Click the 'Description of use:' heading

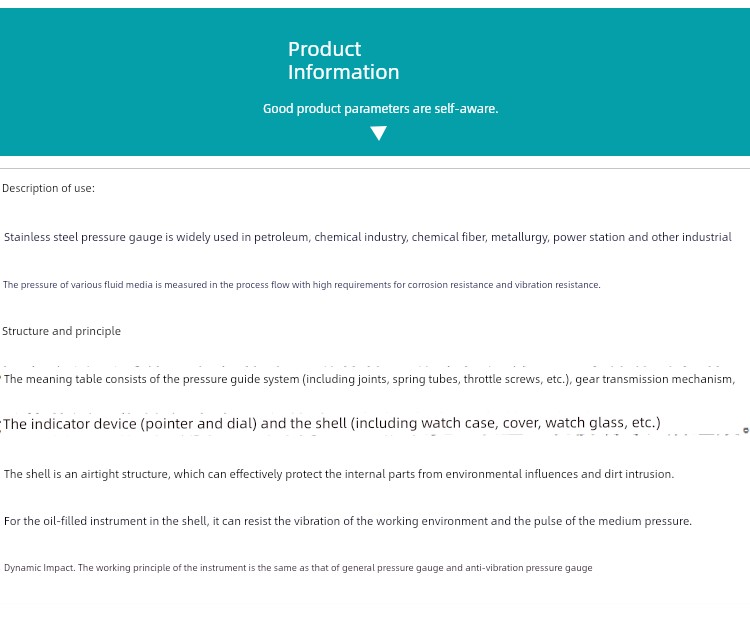48,188
